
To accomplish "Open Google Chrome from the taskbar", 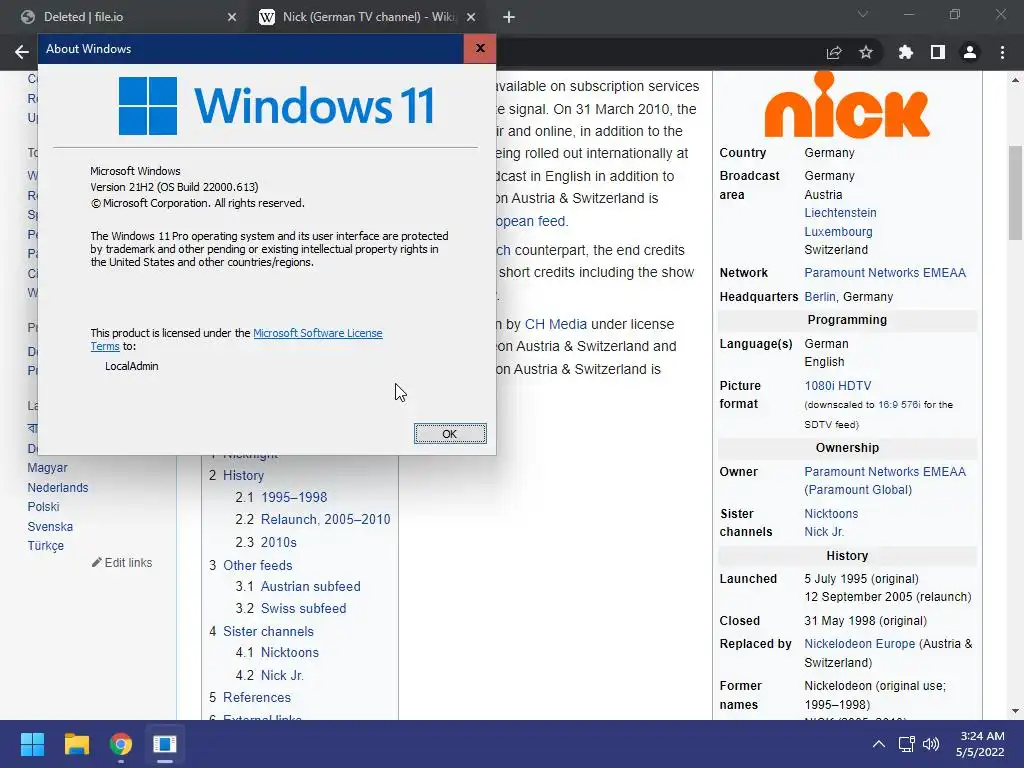I will tap(121, 744).
